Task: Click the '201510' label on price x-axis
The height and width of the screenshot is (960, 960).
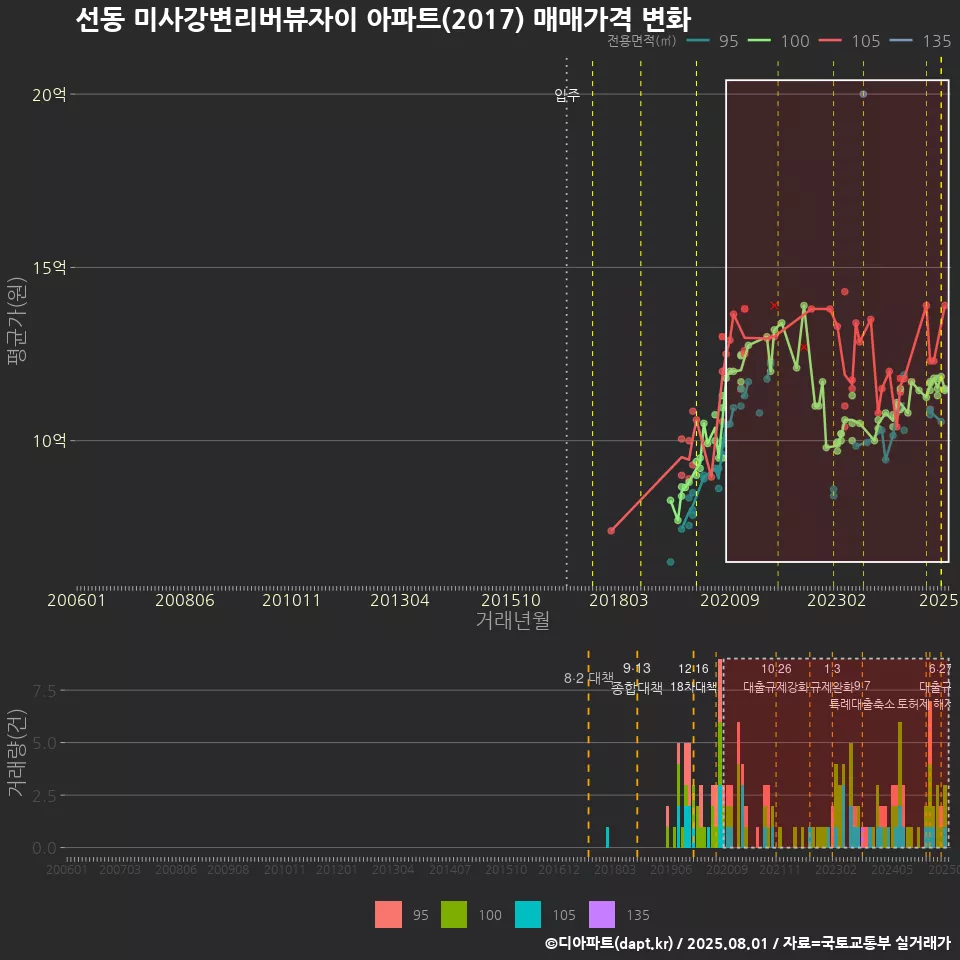Action: coord(511,600)
